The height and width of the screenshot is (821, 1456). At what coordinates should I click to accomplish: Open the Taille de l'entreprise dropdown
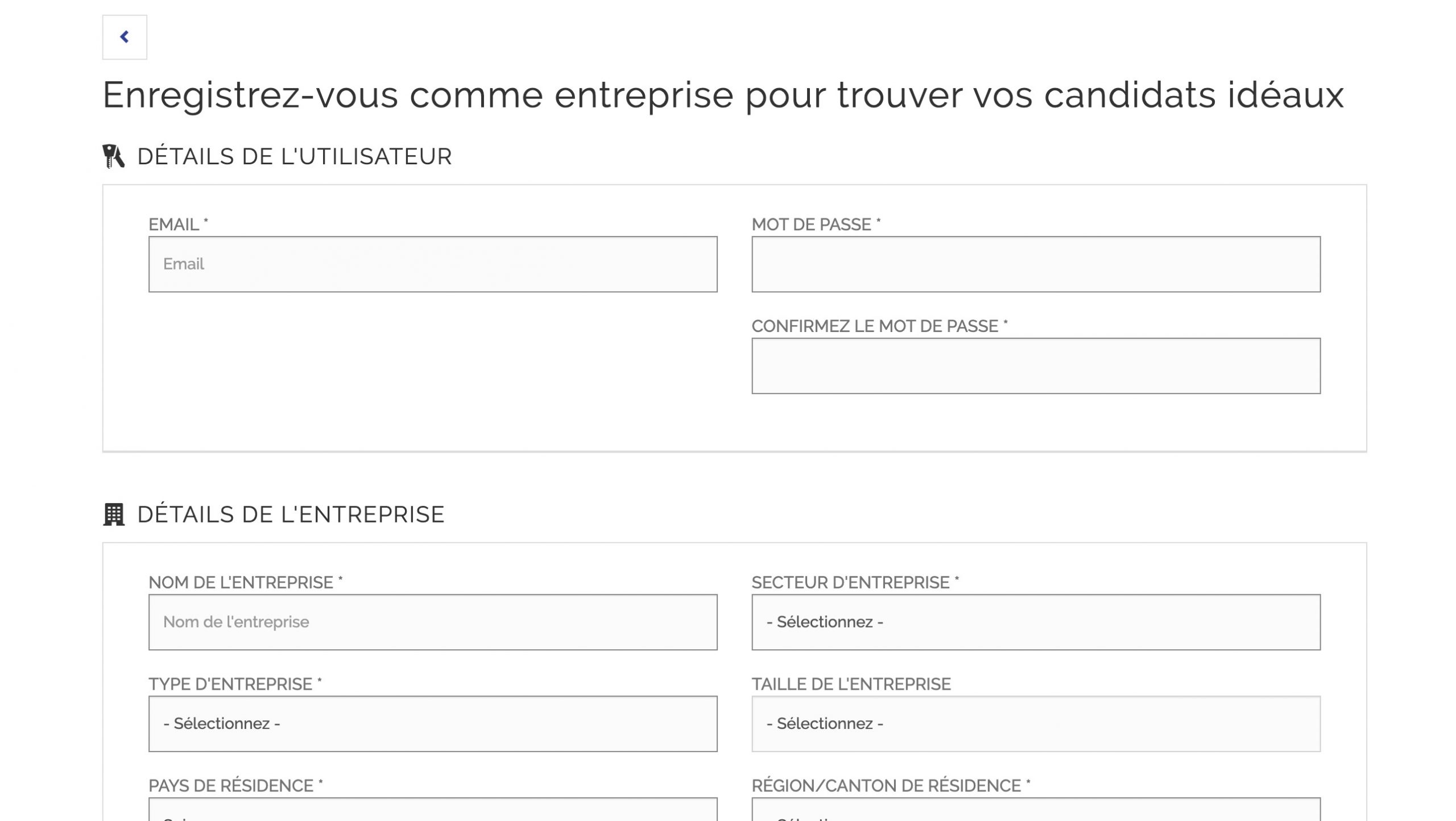click(x=1036, y=724)
